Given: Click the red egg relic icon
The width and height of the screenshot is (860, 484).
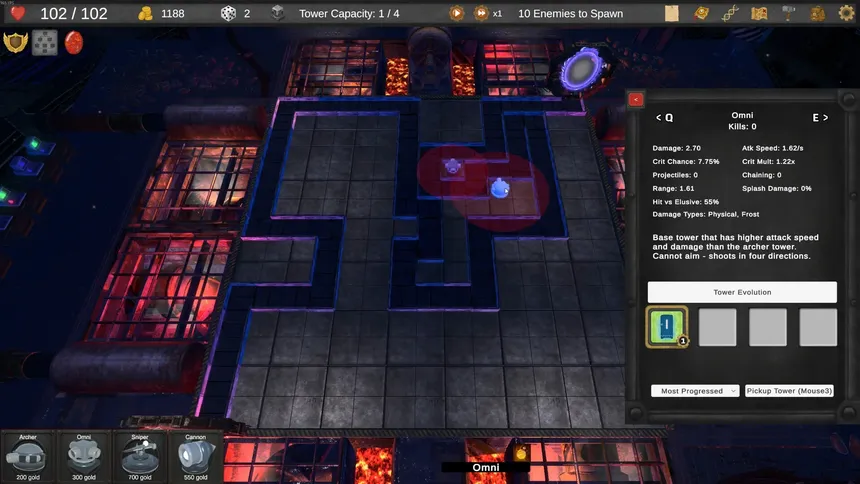Looking at the screenshot, I should 74,42.
